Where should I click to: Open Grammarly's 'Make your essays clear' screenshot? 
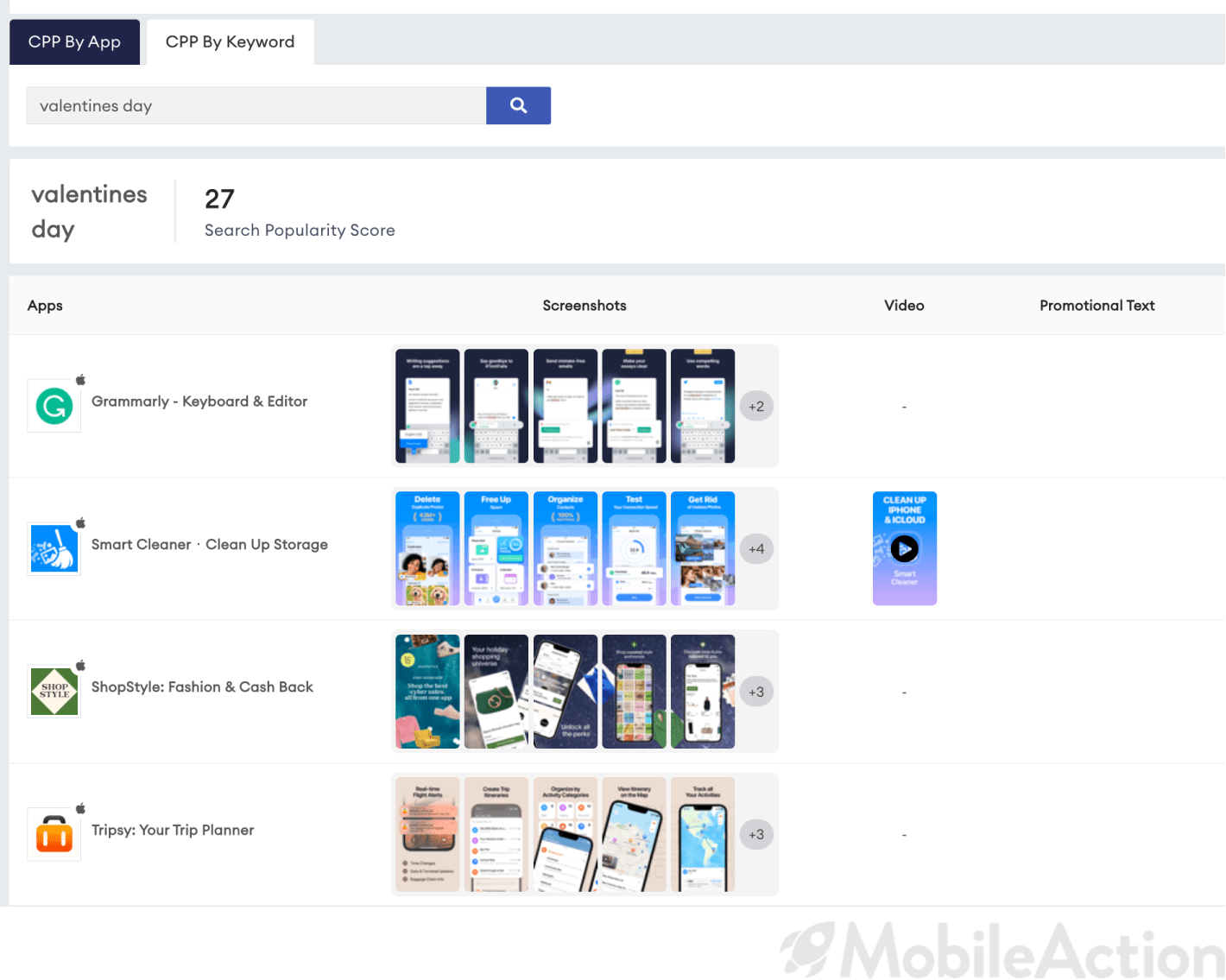pyautogui.click(x=635, y=406)
